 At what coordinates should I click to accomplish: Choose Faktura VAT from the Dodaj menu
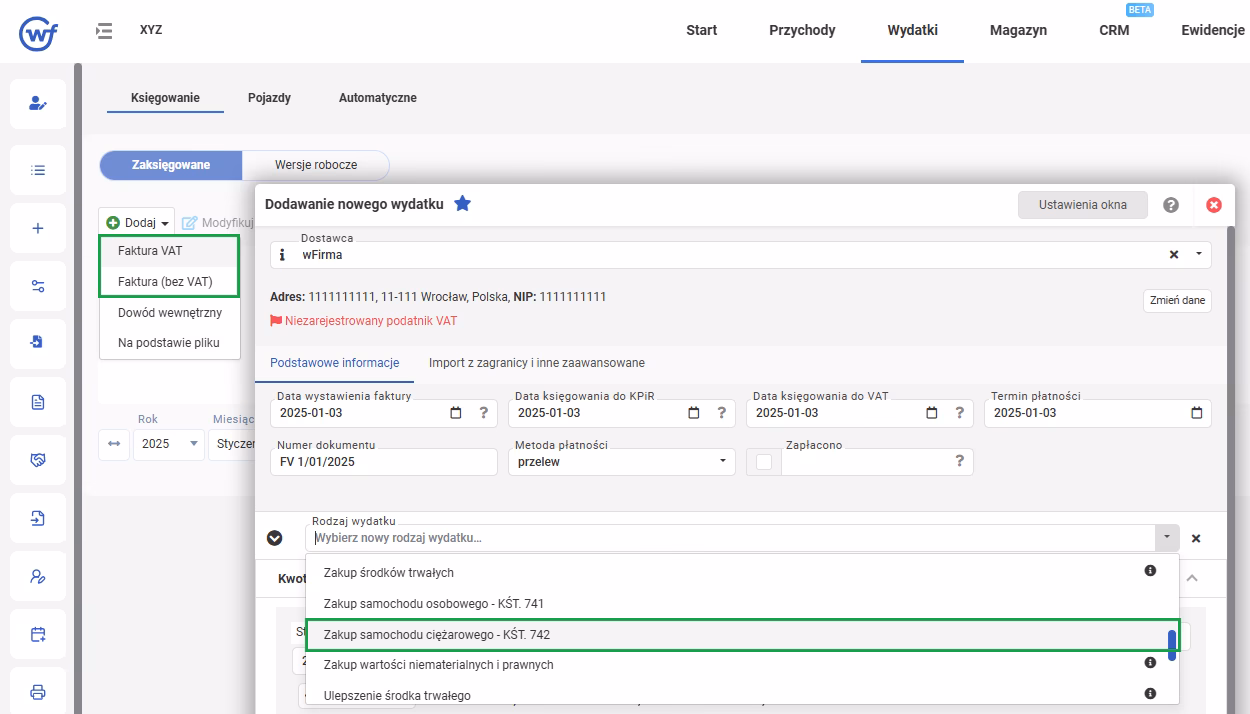pos(150,251)
